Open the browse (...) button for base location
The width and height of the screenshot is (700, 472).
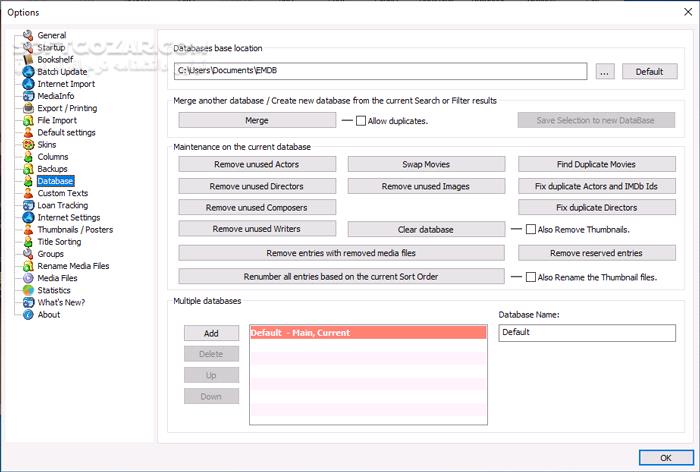[x=604, y=71]
